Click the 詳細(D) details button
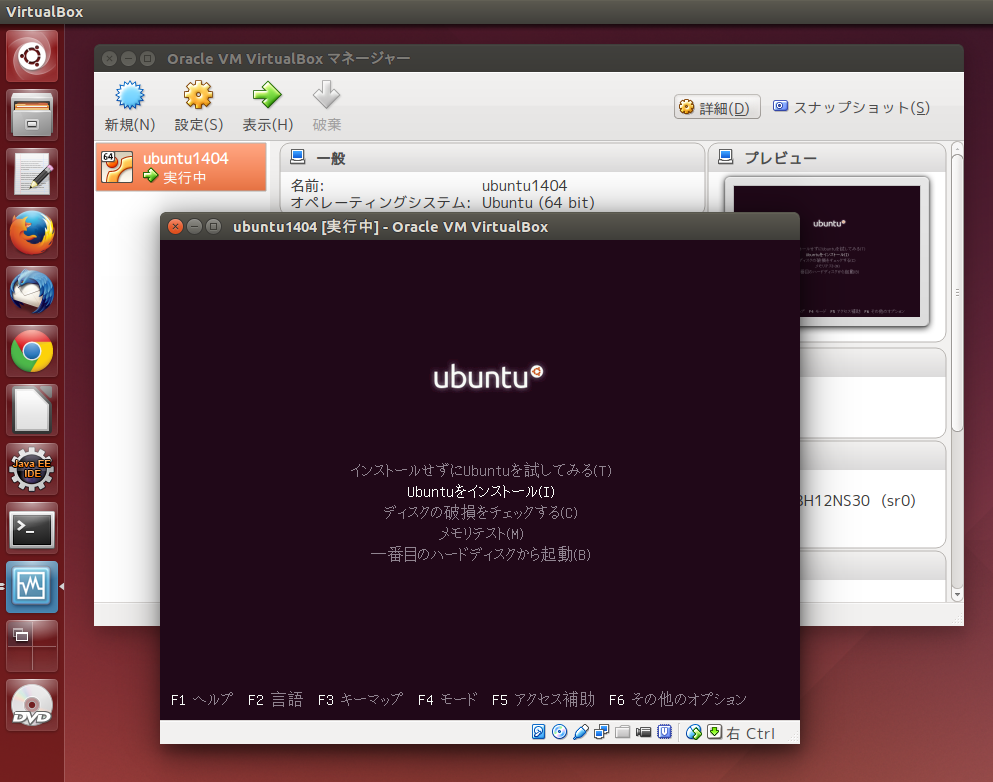 (717, 108)
